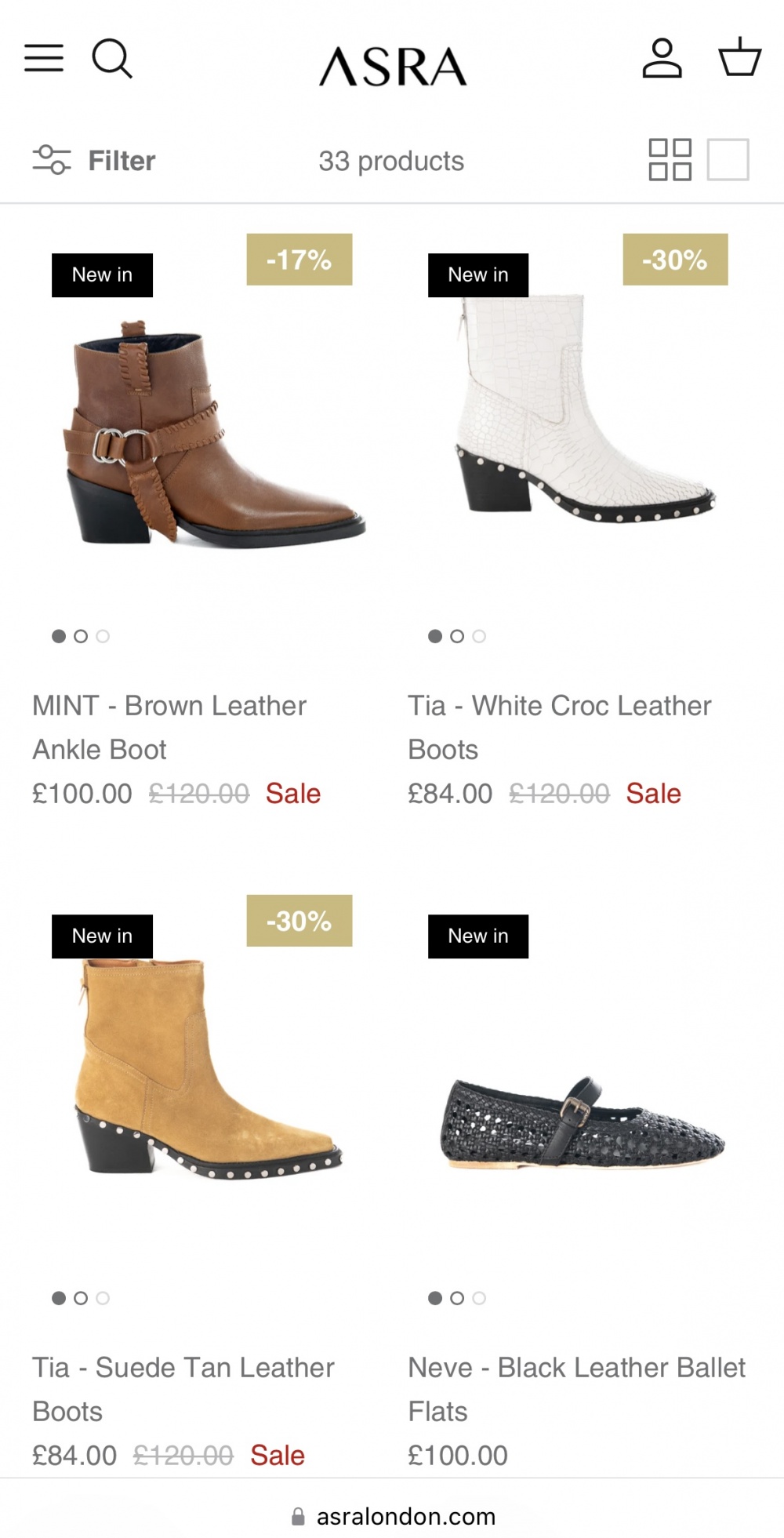Tap the asralondon.com address bar
Viewport: 784px width, 1538px height.
pos(392,1517)
